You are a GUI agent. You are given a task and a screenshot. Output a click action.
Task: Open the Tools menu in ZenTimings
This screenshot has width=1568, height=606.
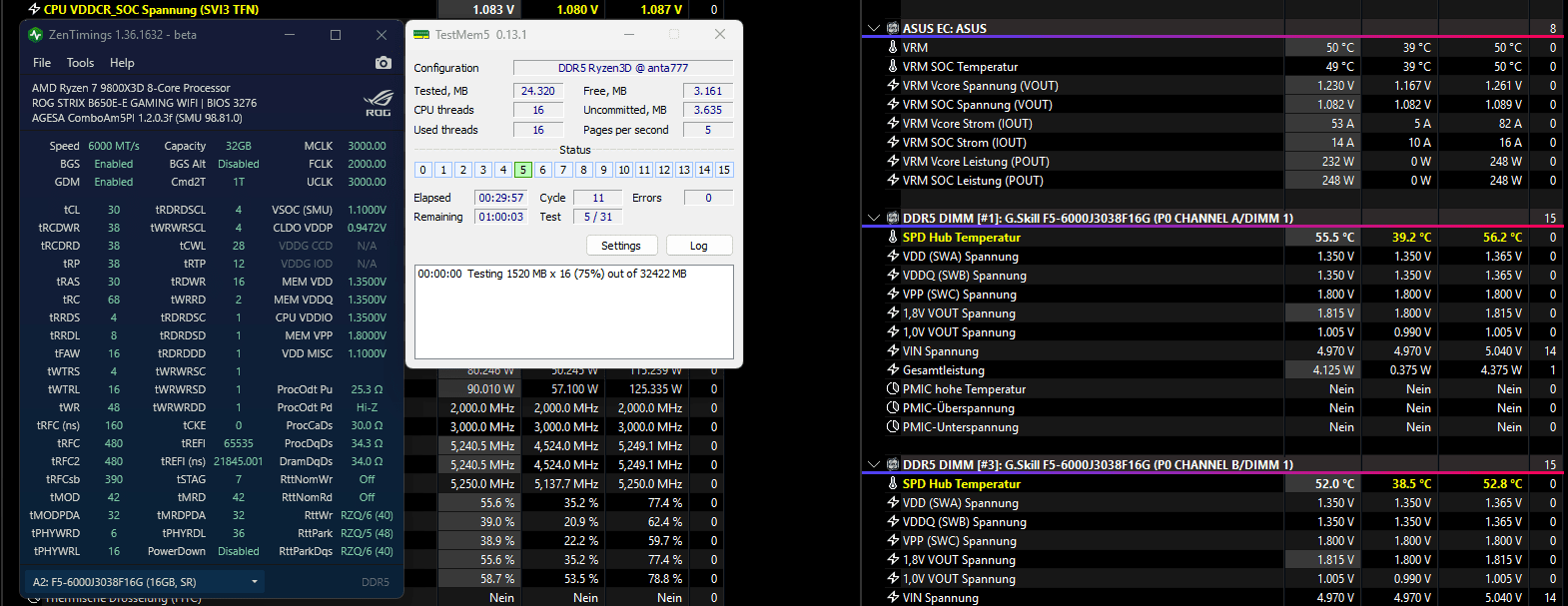pos(81,63)
